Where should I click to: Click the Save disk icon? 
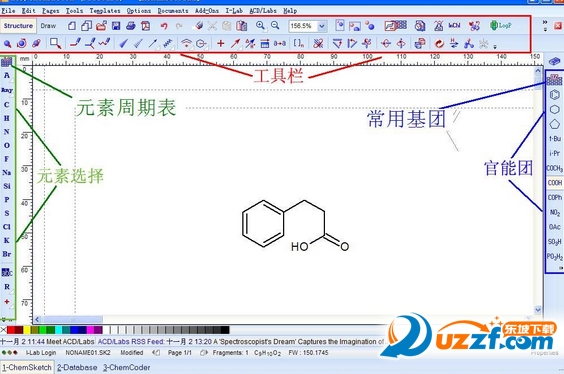[x=116, y=26]
